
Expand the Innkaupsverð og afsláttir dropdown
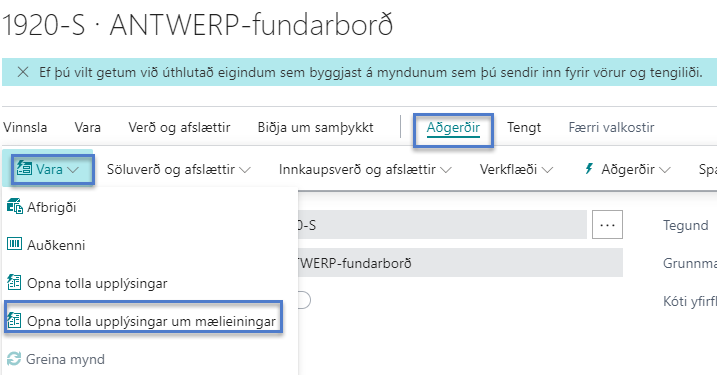click(365, 170)
